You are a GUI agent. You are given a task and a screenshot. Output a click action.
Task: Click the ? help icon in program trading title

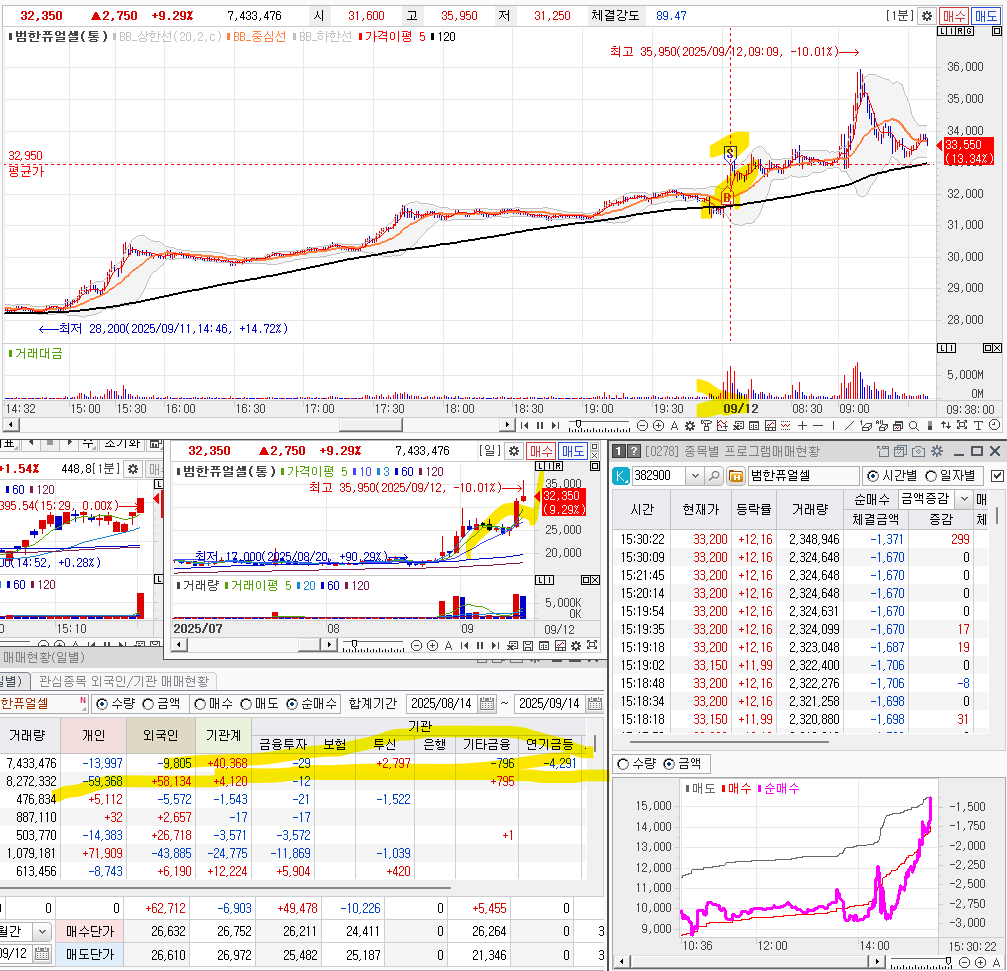[x=634, y=451]
